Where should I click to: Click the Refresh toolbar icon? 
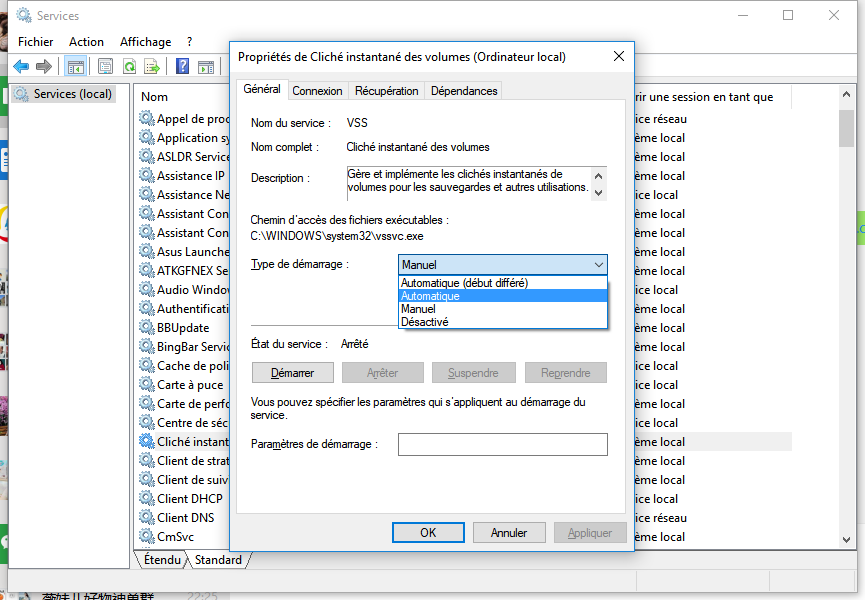(x=129, y=67)
